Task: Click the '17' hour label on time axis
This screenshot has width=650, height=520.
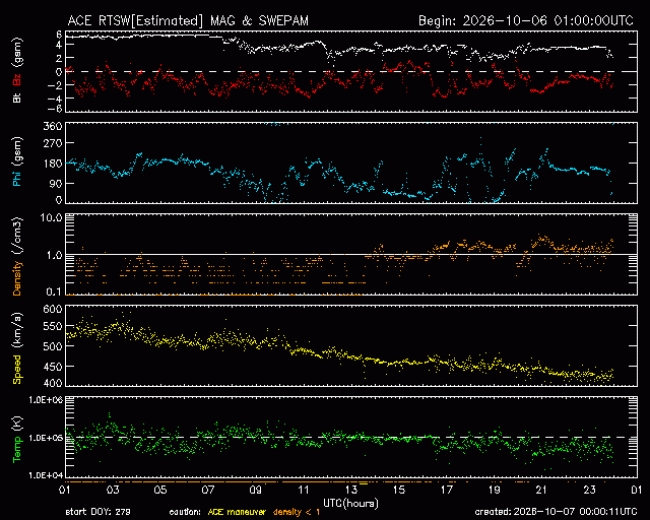Action: coord(446,490)
